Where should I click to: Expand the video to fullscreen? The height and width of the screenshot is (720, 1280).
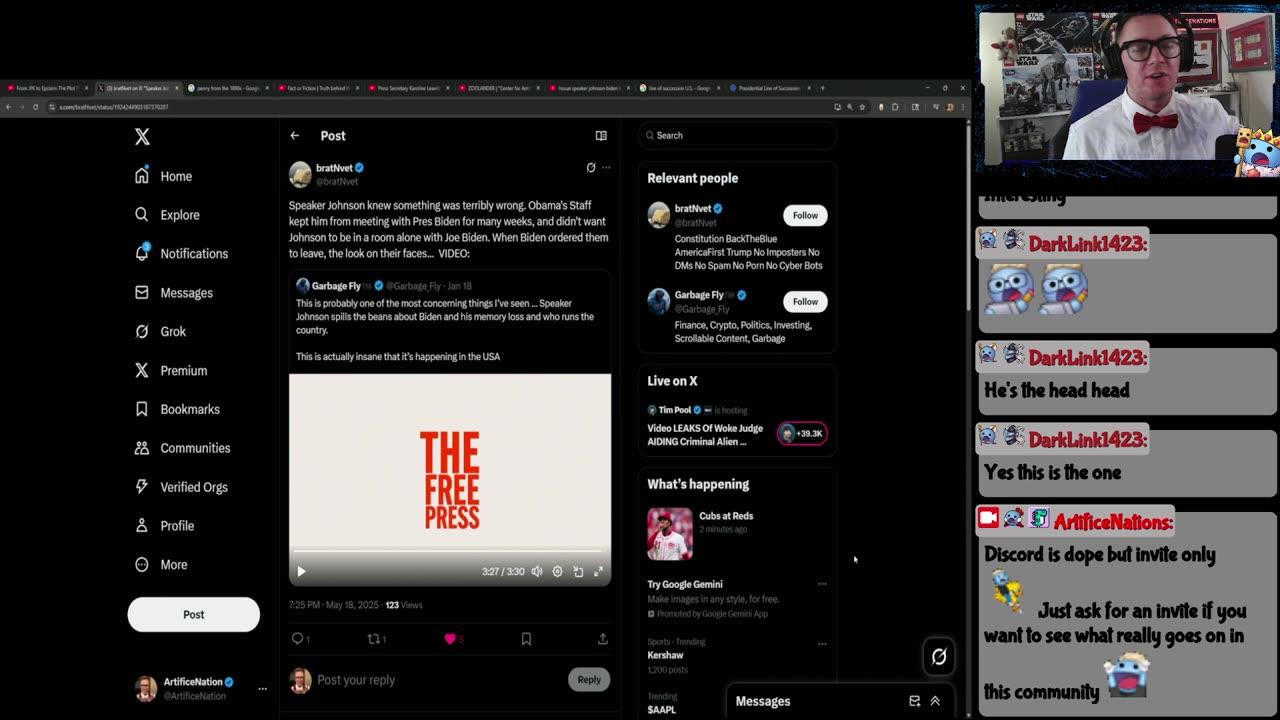pyautogui.click(x=598, y=572)
